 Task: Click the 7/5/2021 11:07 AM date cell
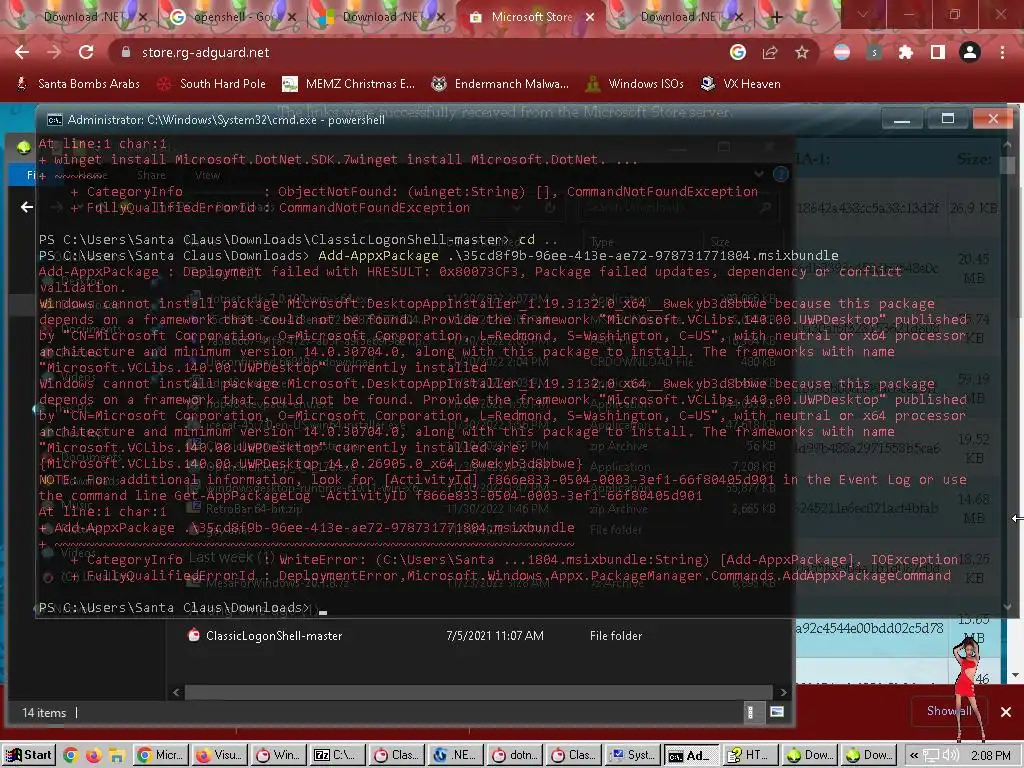point(494,635)
